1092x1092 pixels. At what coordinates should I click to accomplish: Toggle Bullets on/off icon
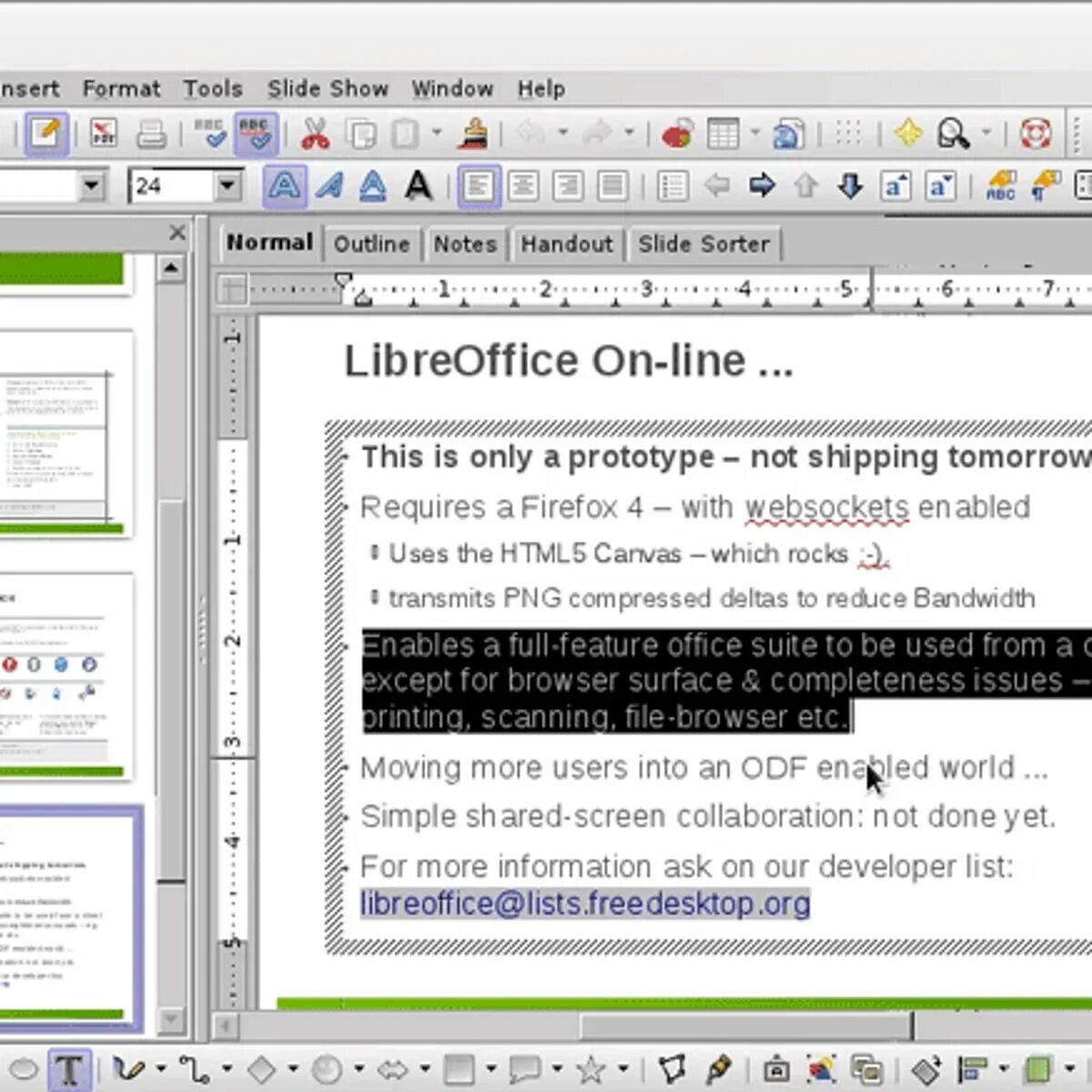(x=672, y=187)
